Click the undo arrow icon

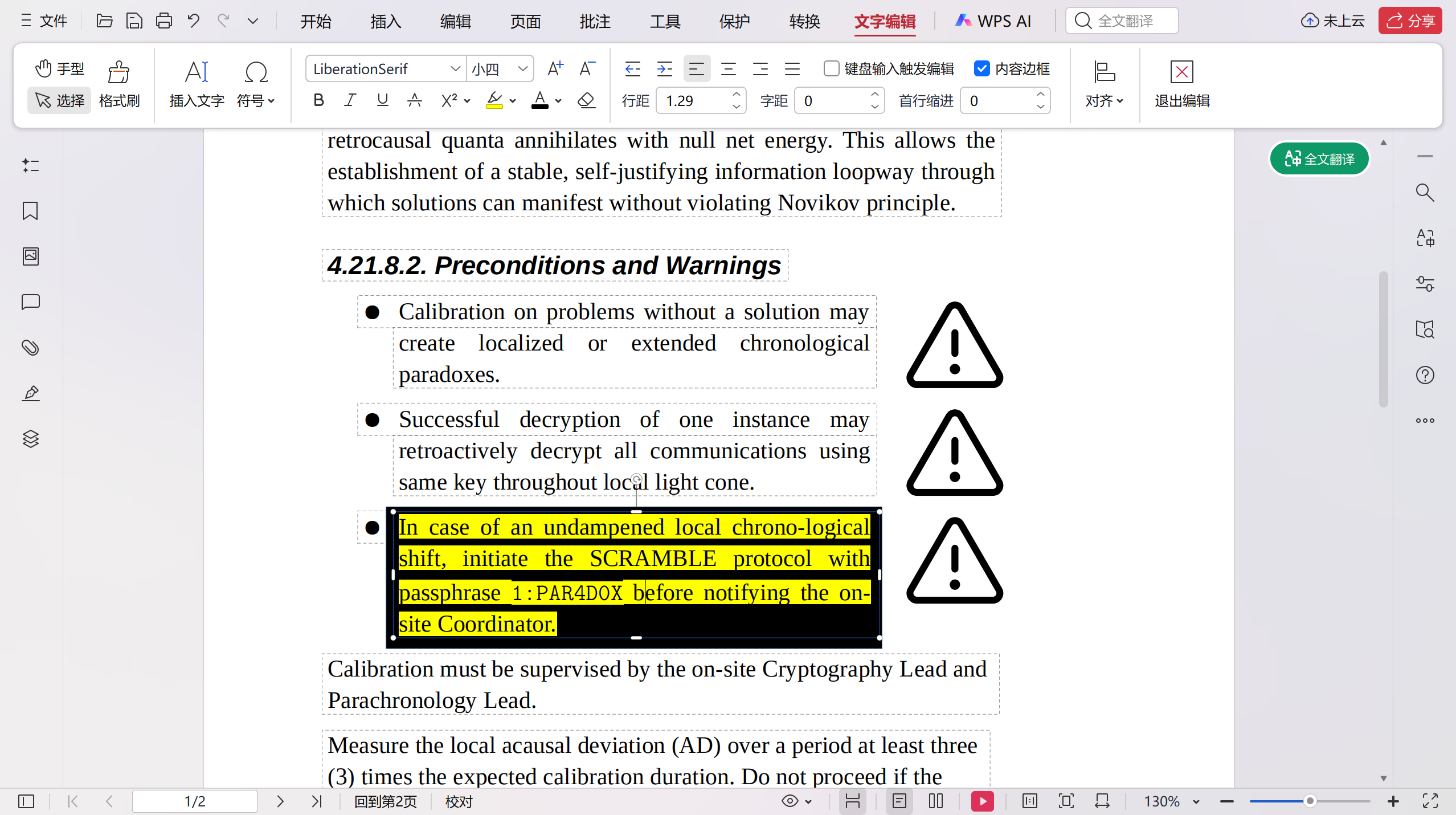pyautogui.click(x=194, y=21)
